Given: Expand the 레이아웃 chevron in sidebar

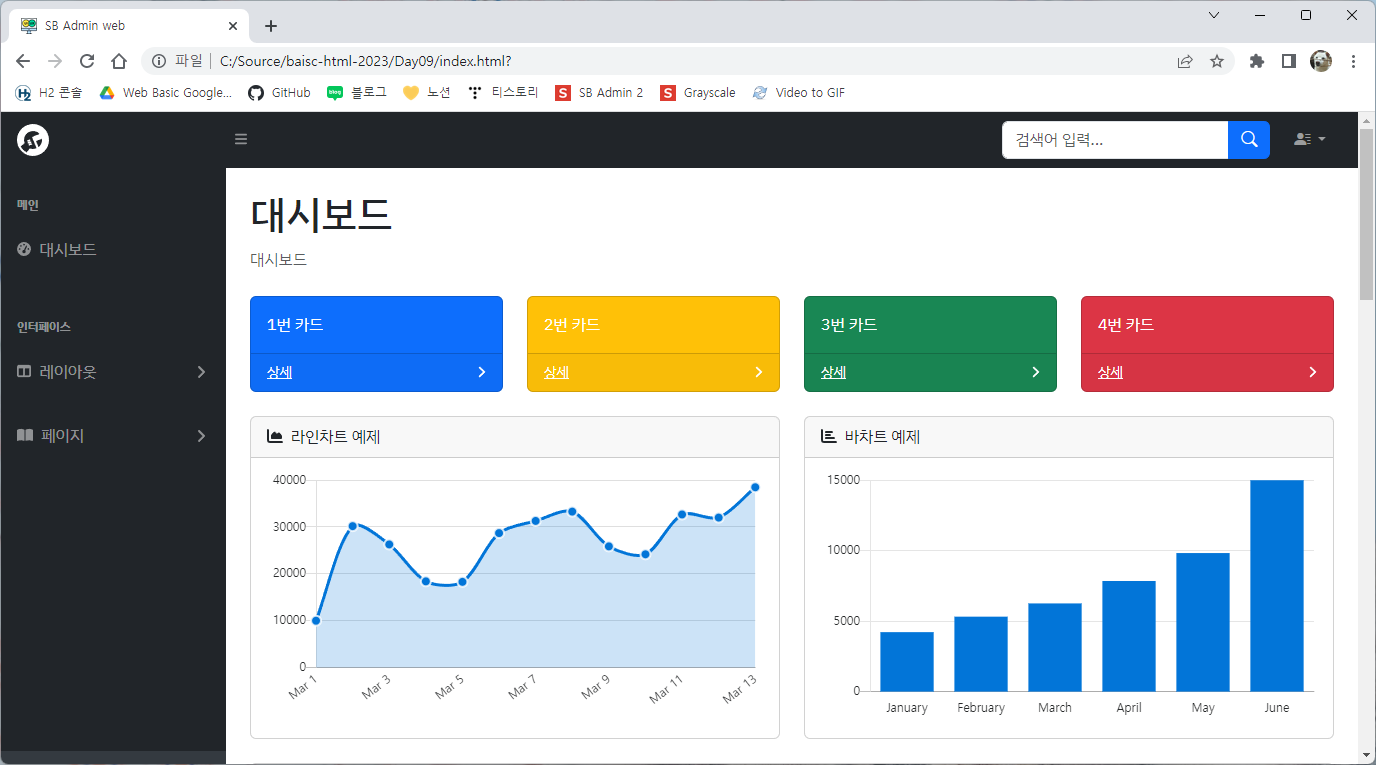Looking at the screenshot, I should click(201, 372).
